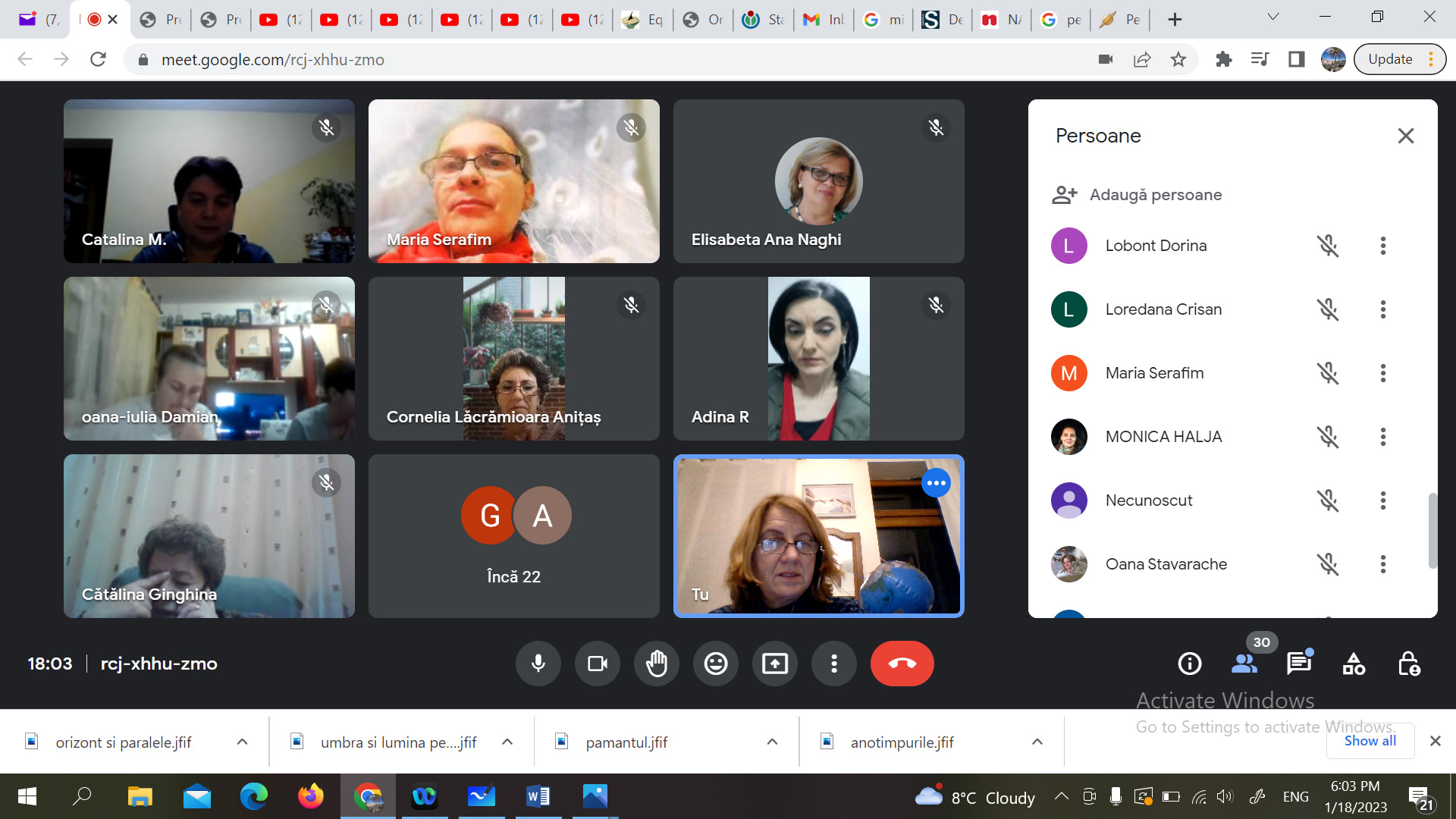
Task: Share this page icon in address bar
Action: point(1142,59)
